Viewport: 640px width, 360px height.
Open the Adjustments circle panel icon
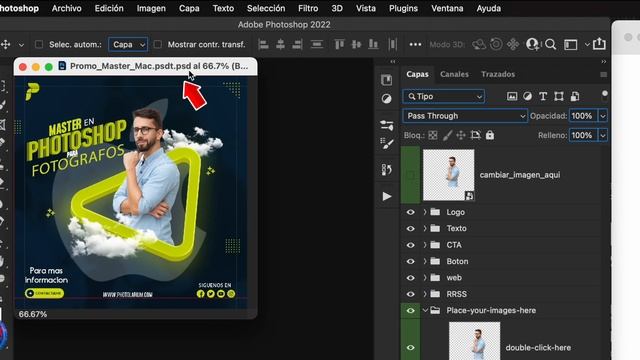[387, 98]
